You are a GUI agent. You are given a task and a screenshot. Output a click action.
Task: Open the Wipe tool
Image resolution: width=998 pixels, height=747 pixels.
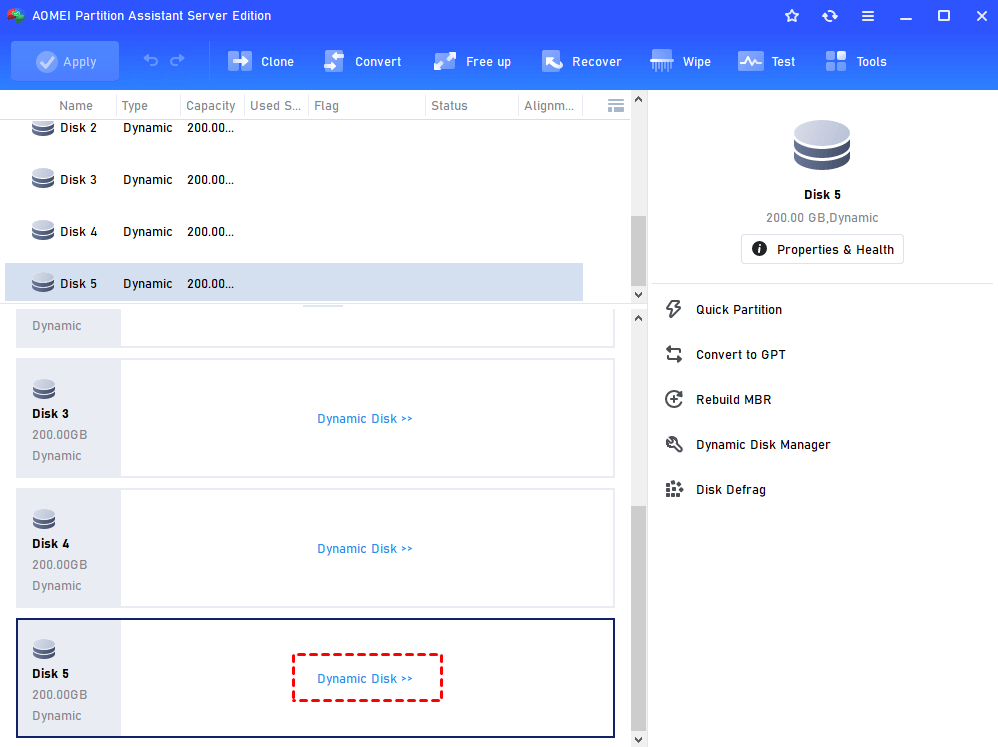[680, 61]
